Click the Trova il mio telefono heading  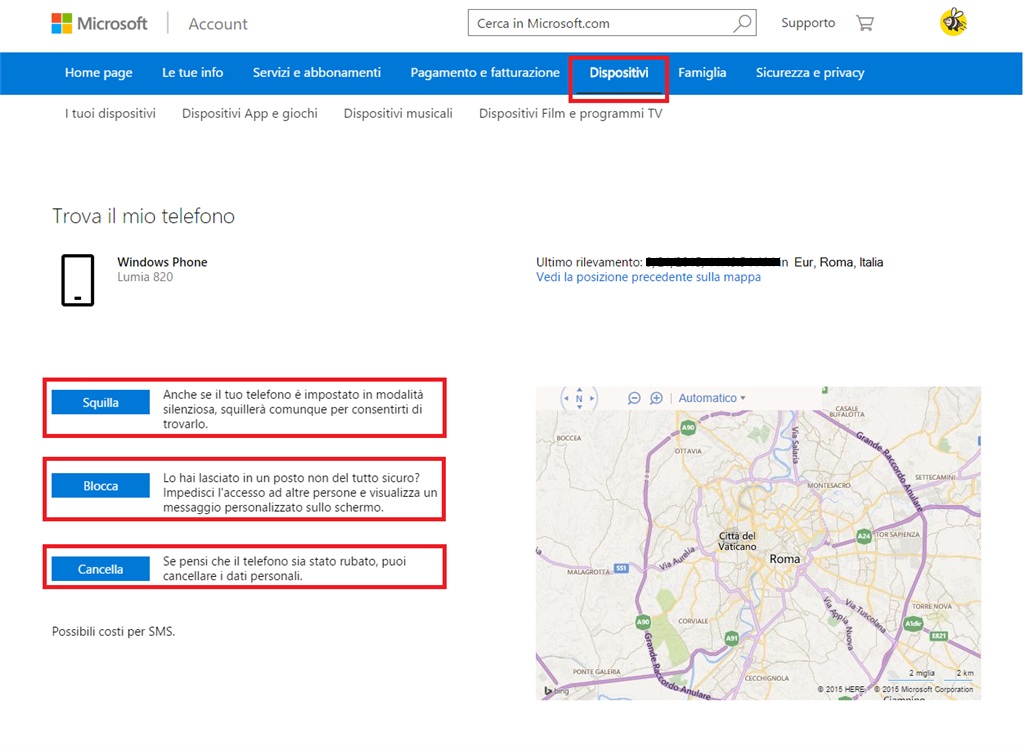coord(144,216)
